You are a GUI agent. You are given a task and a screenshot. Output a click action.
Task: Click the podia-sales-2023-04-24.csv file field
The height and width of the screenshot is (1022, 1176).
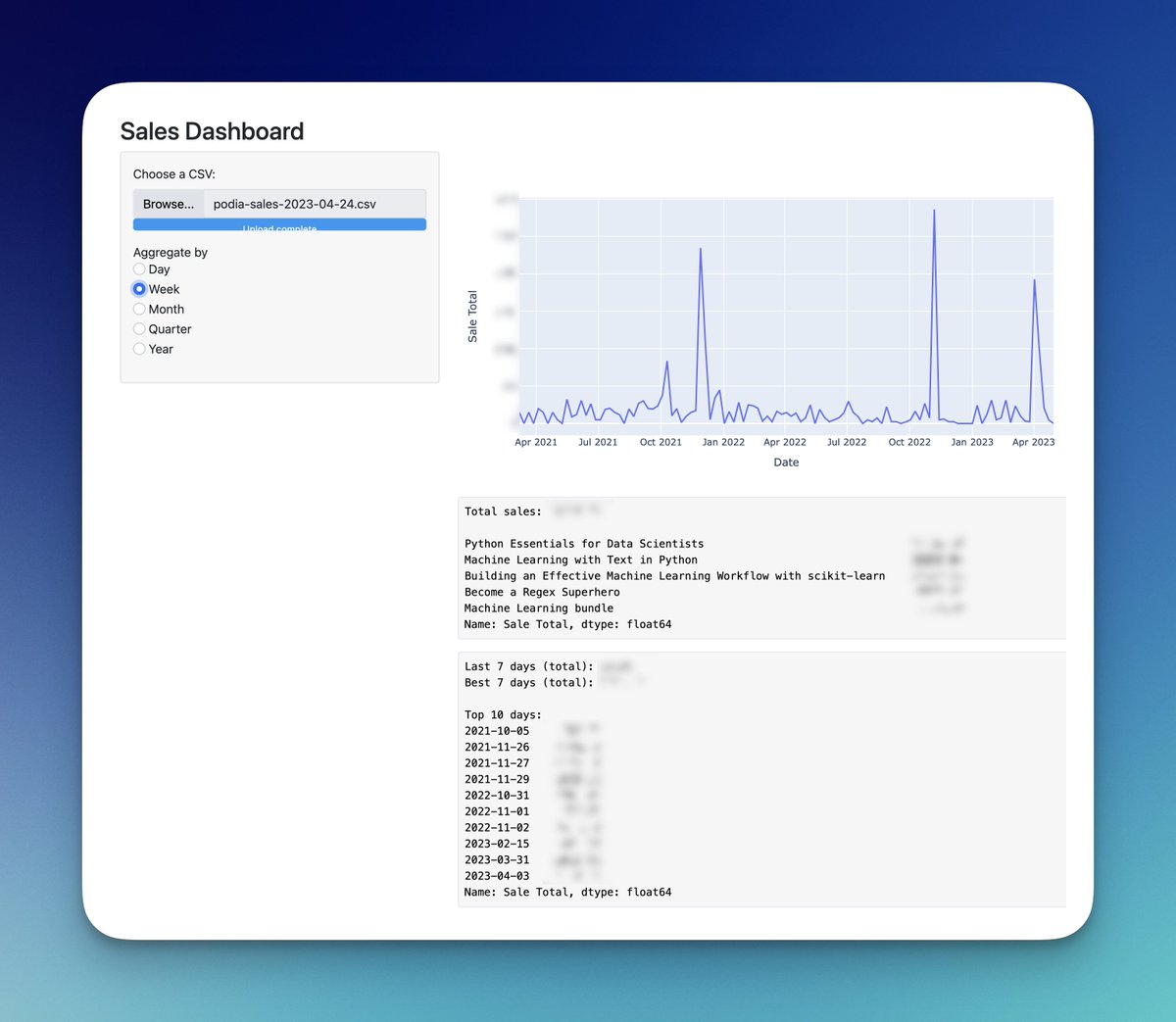coord(315,204)
